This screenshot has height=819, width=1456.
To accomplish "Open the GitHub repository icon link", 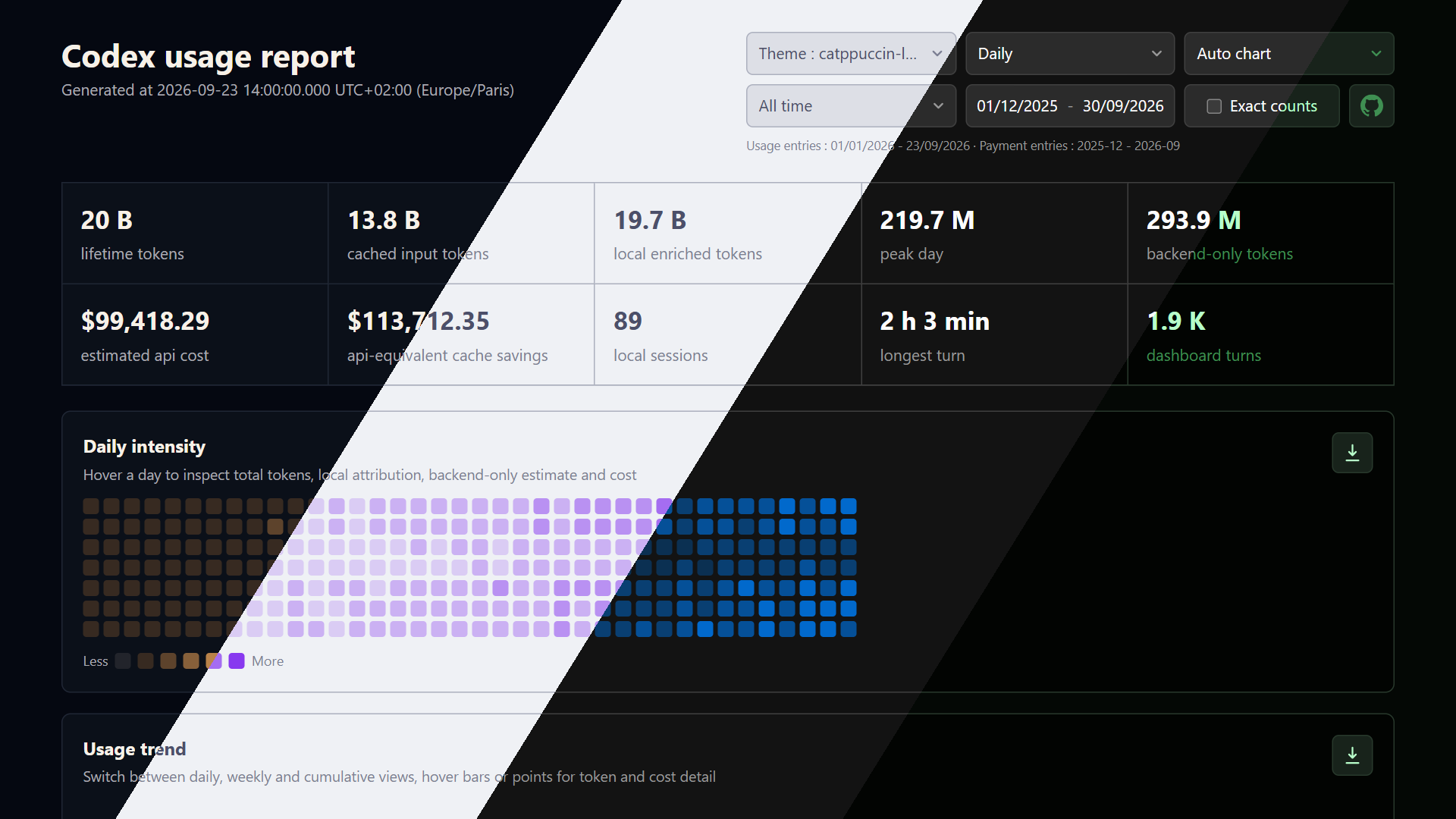I will (x=1371, y=105).
